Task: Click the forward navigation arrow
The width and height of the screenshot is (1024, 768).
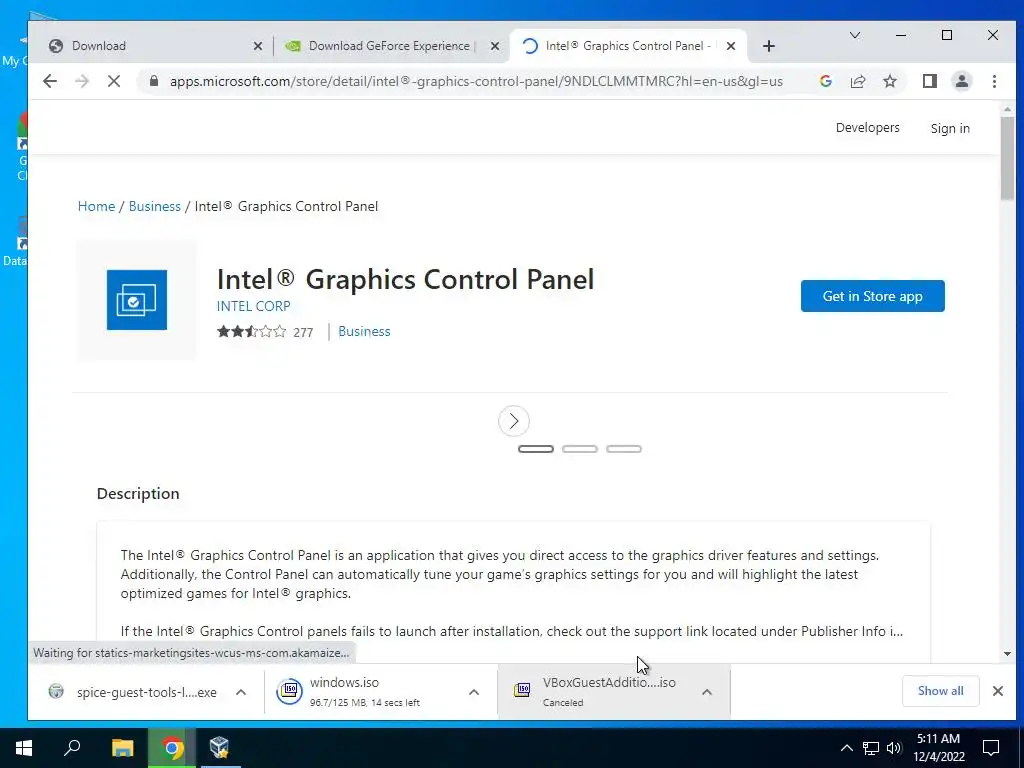Action: click(82, 81)
